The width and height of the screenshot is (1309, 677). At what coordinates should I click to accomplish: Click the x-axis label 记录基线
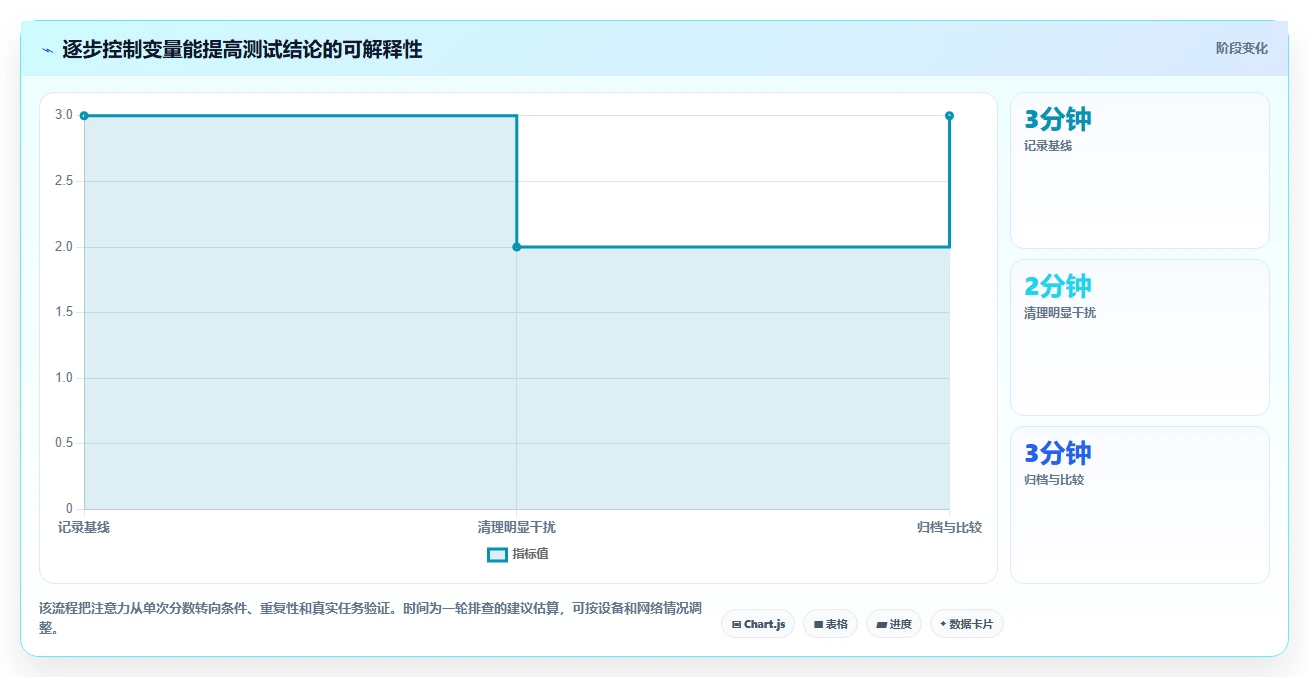pyautogui.click(x=84, y=528)
